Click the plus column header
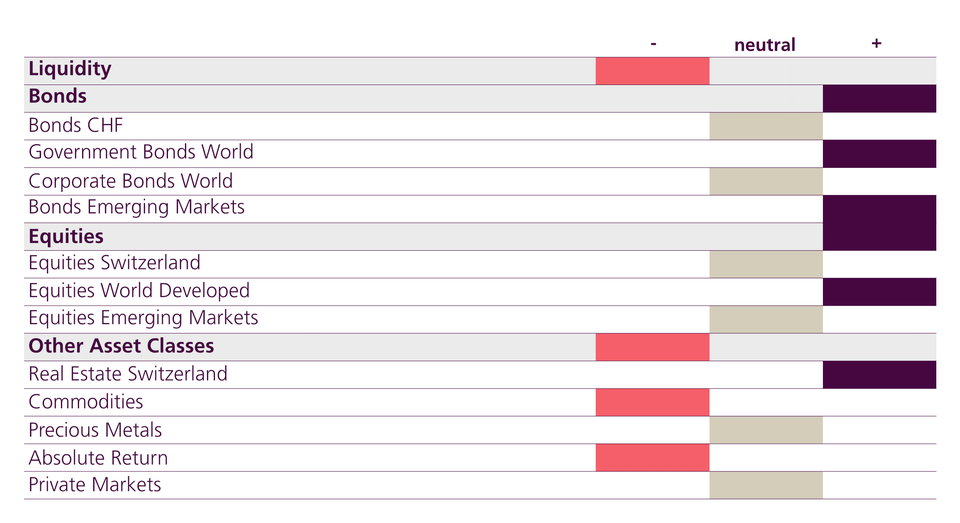This screenshot has height=523, width=960. [x=876, y=44]
